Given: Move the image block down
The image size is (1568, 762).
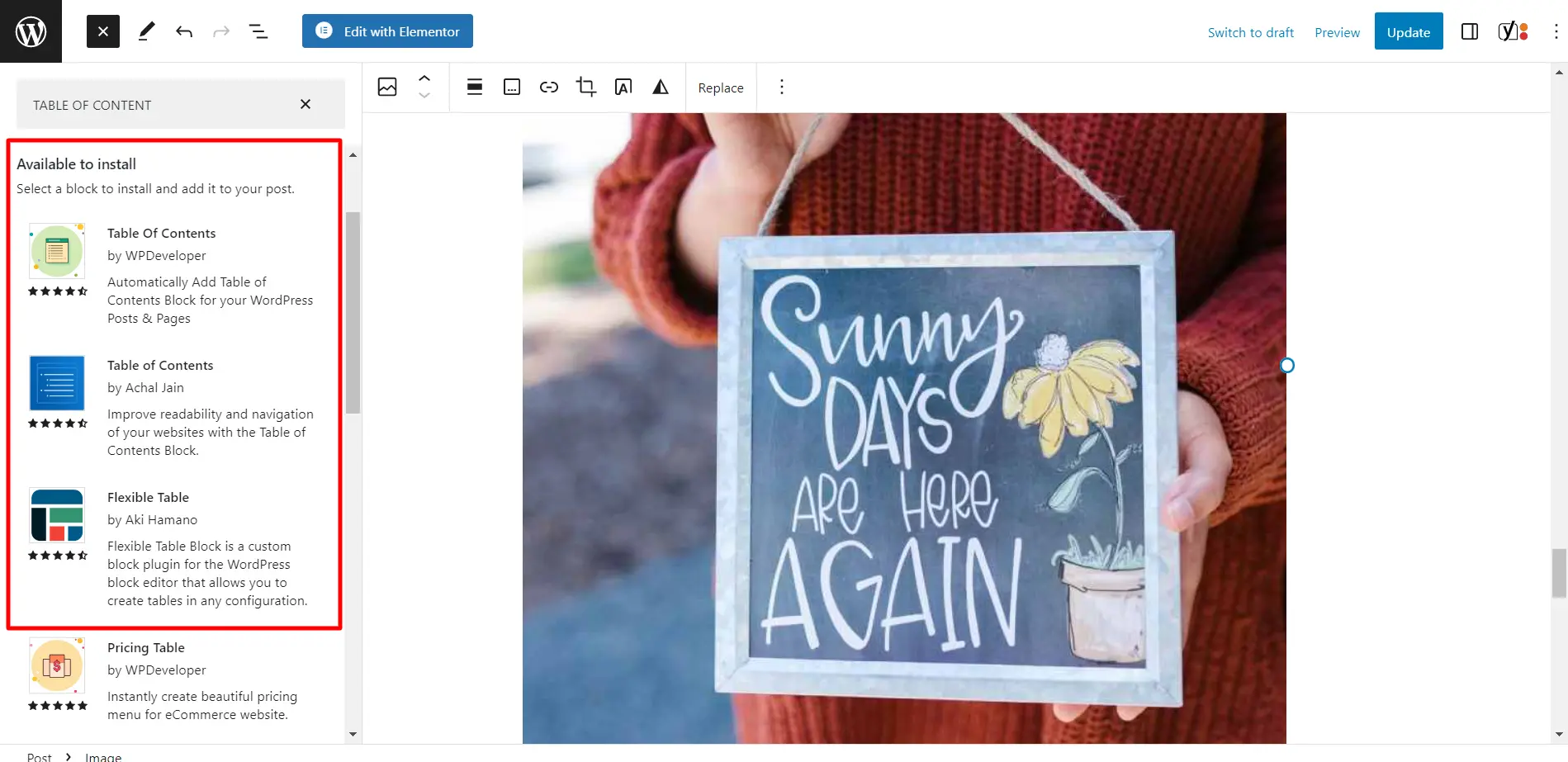Looking at the screenshot, I should click(x=424, y=96).
